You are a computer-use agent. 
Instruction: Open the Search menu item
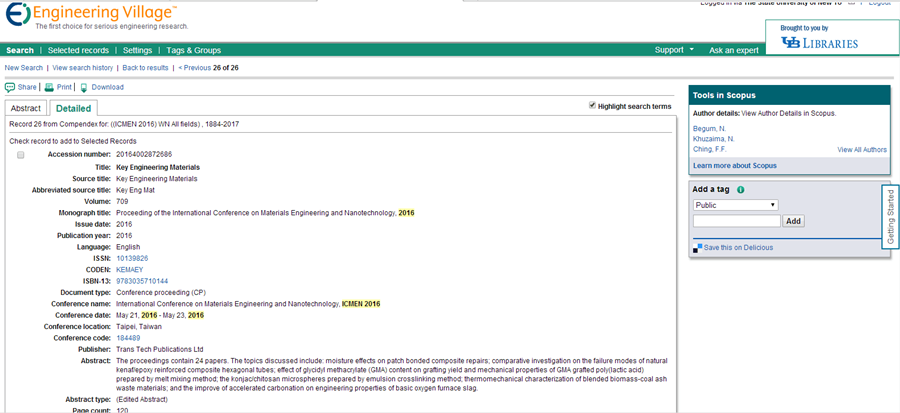point(20,50)
